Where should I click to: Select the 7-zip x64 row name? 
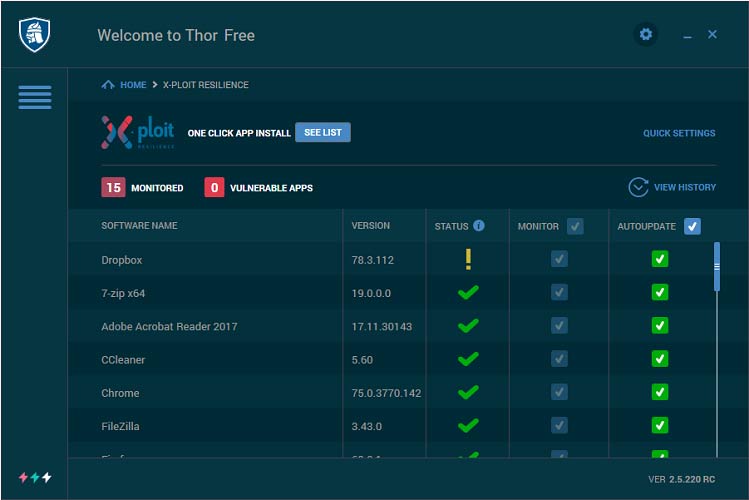(123, 293)
